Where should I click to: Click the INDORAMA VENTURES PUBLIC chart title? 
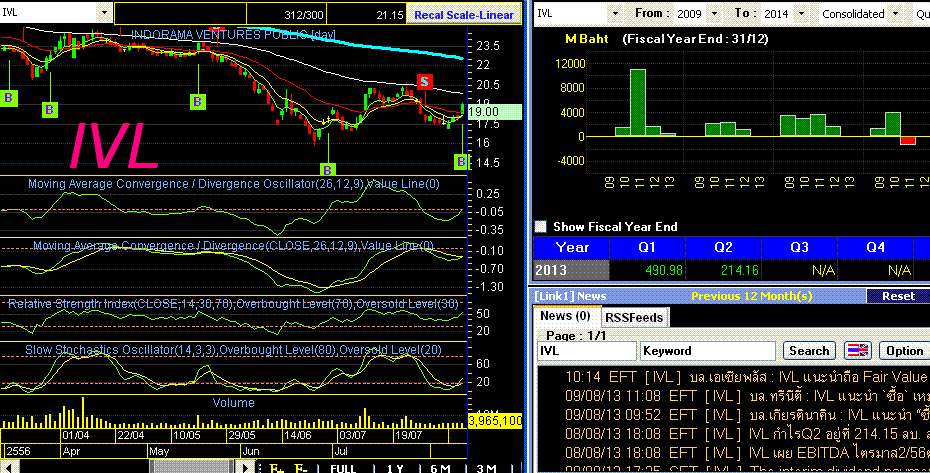(233, 34)
